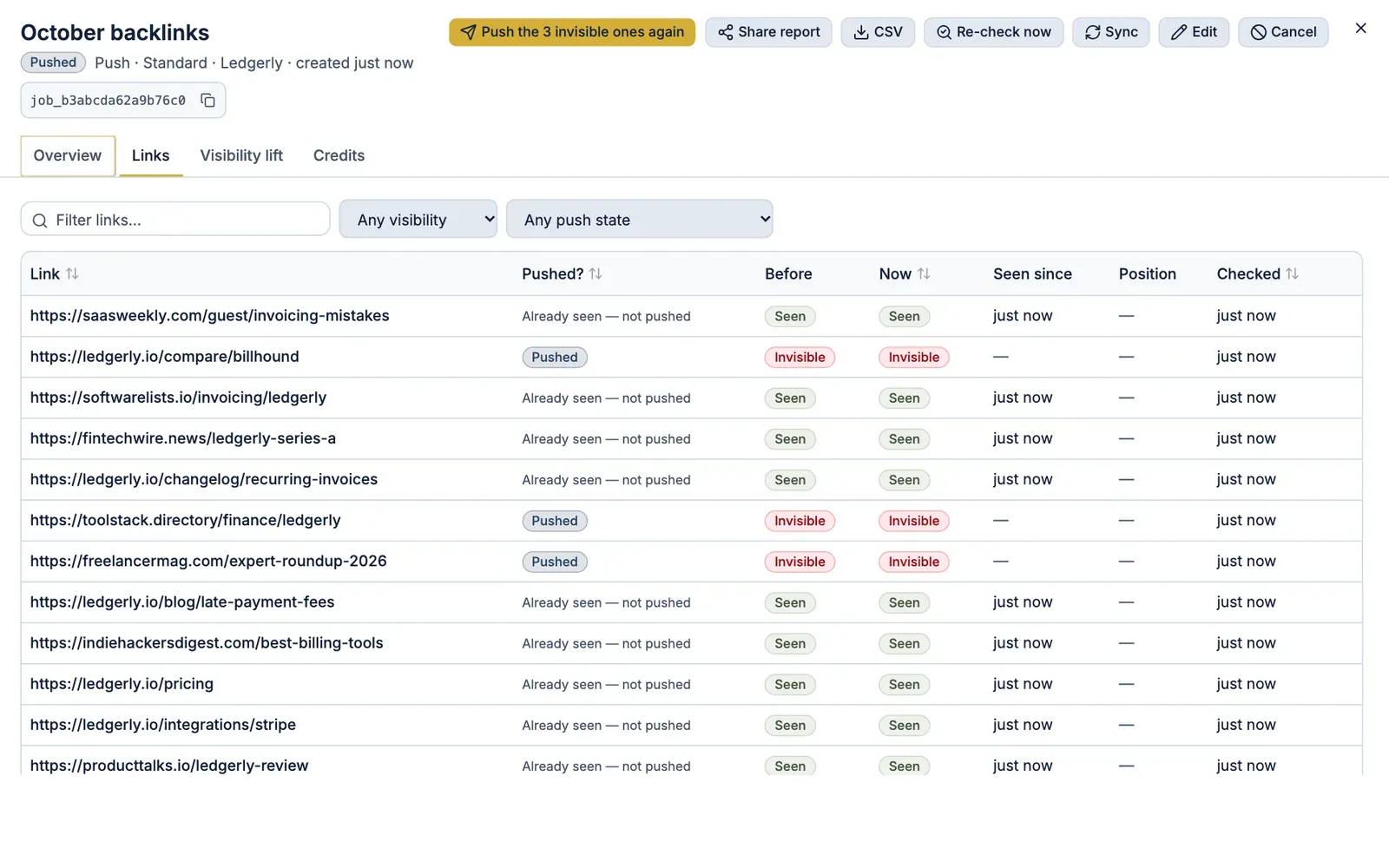Click Now Invisible badge in toolstack.directory row
This screenshot has height=868, width=1389.
pos(913,521)
